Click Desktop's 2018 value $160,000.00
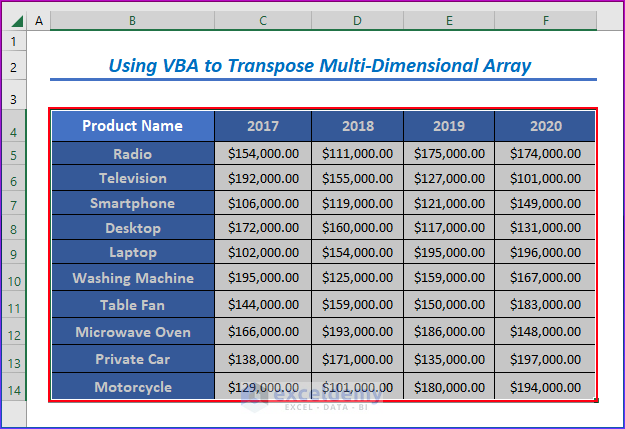Screen dimensions: 625x429 pos(358,228)
